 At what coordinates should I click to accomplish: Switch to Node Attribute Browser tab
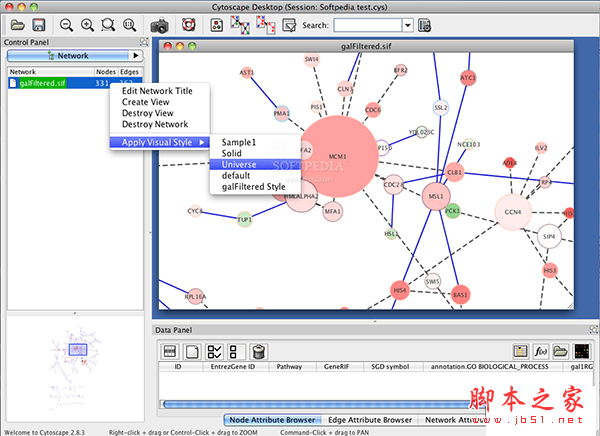[272, 420]
